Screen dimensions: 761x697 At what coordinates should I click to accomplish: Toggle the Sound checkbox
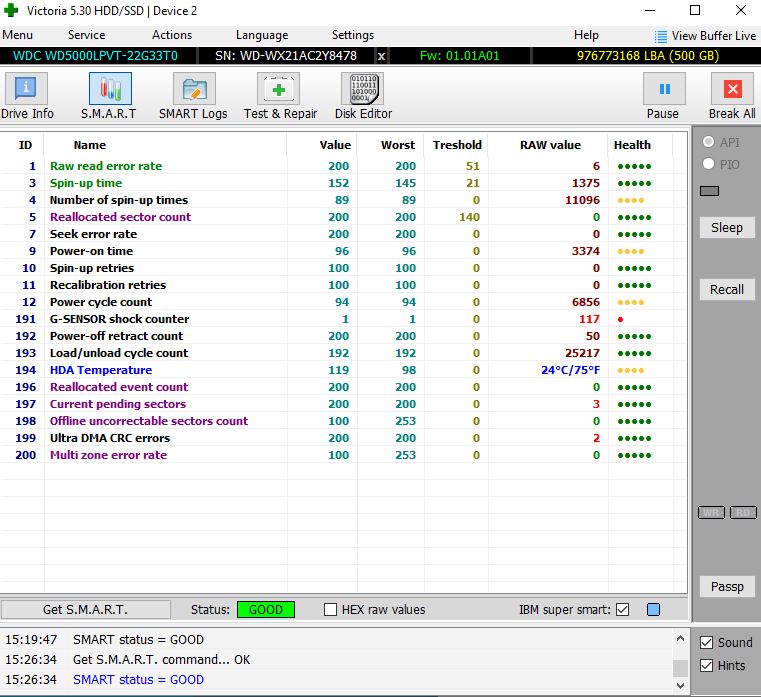point(707,643)
